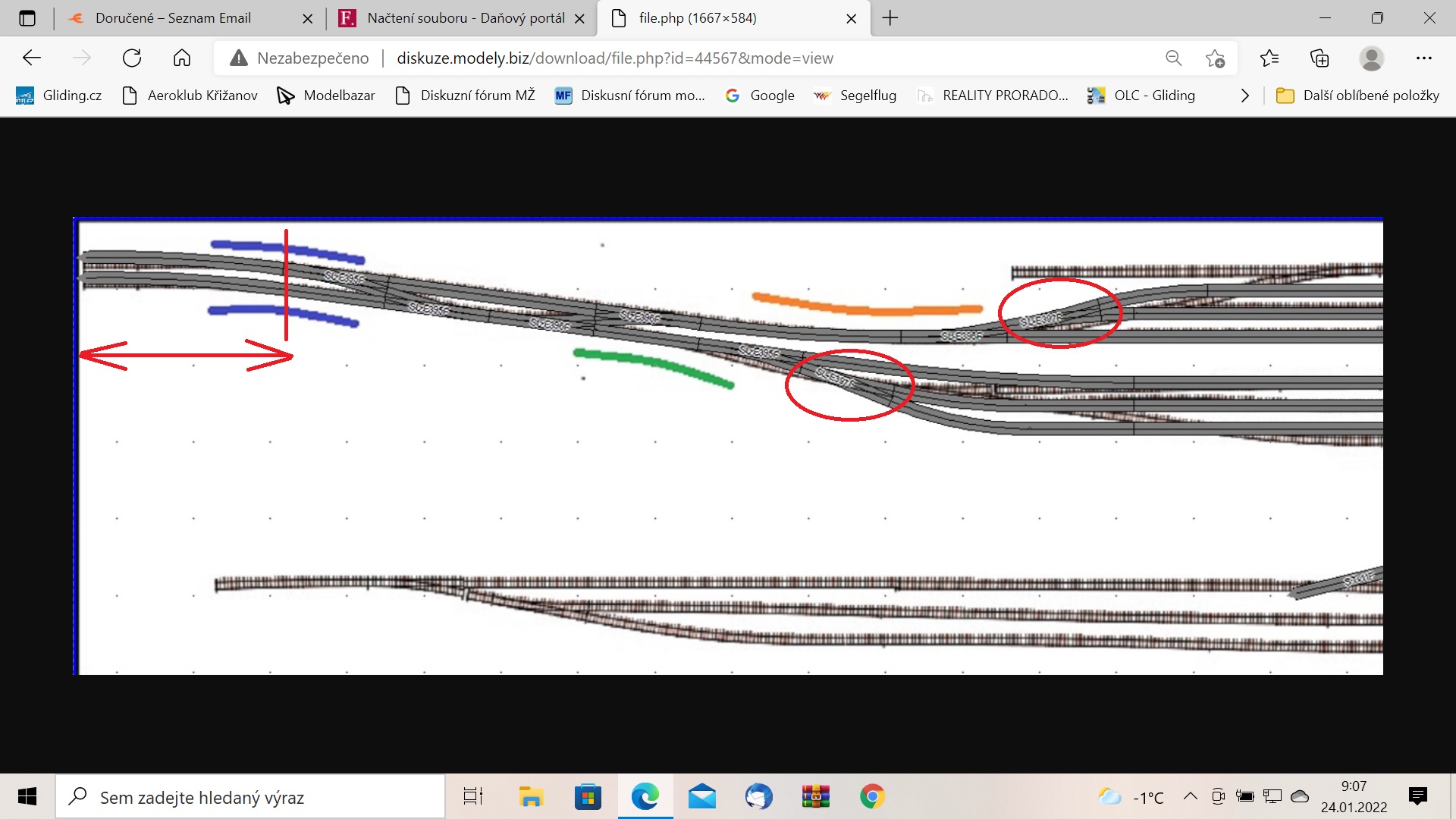This screenshot has width=1456, height=819.
Task: Go to the browser home page
Action: (x=182, y=58)
